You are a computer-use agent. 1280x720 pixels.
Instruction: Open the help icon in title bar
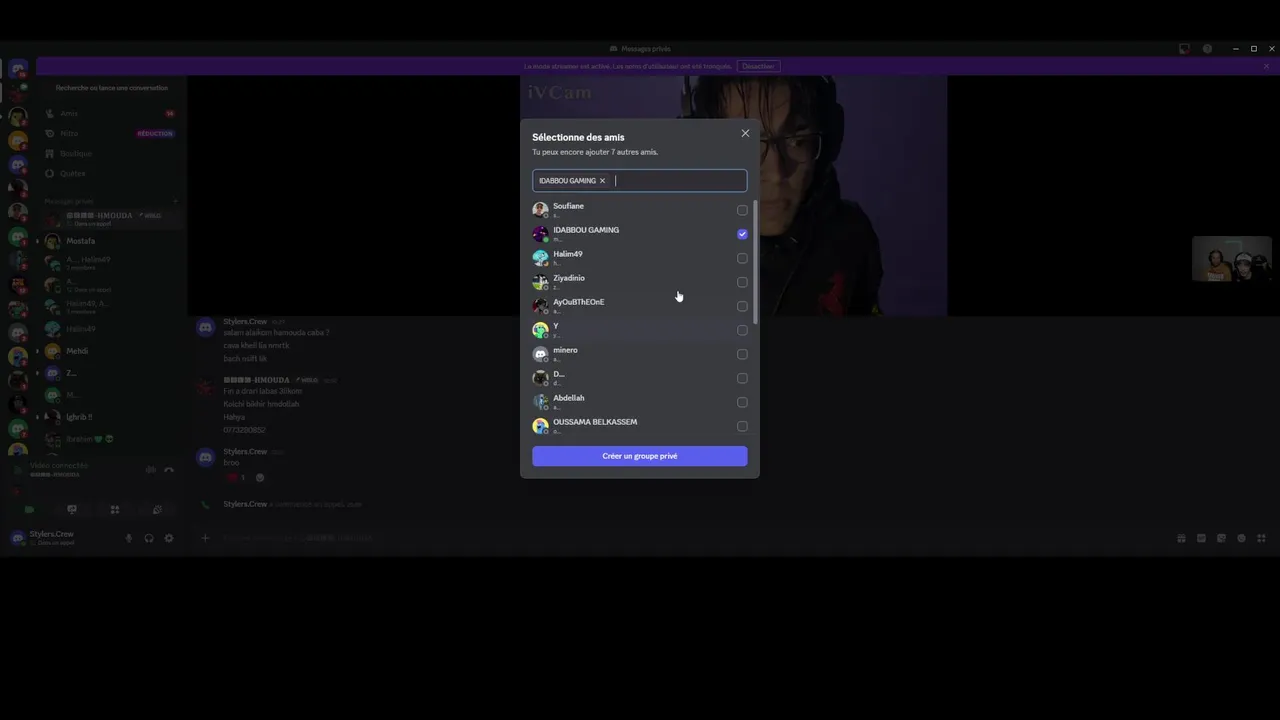tap(1207, 48)
